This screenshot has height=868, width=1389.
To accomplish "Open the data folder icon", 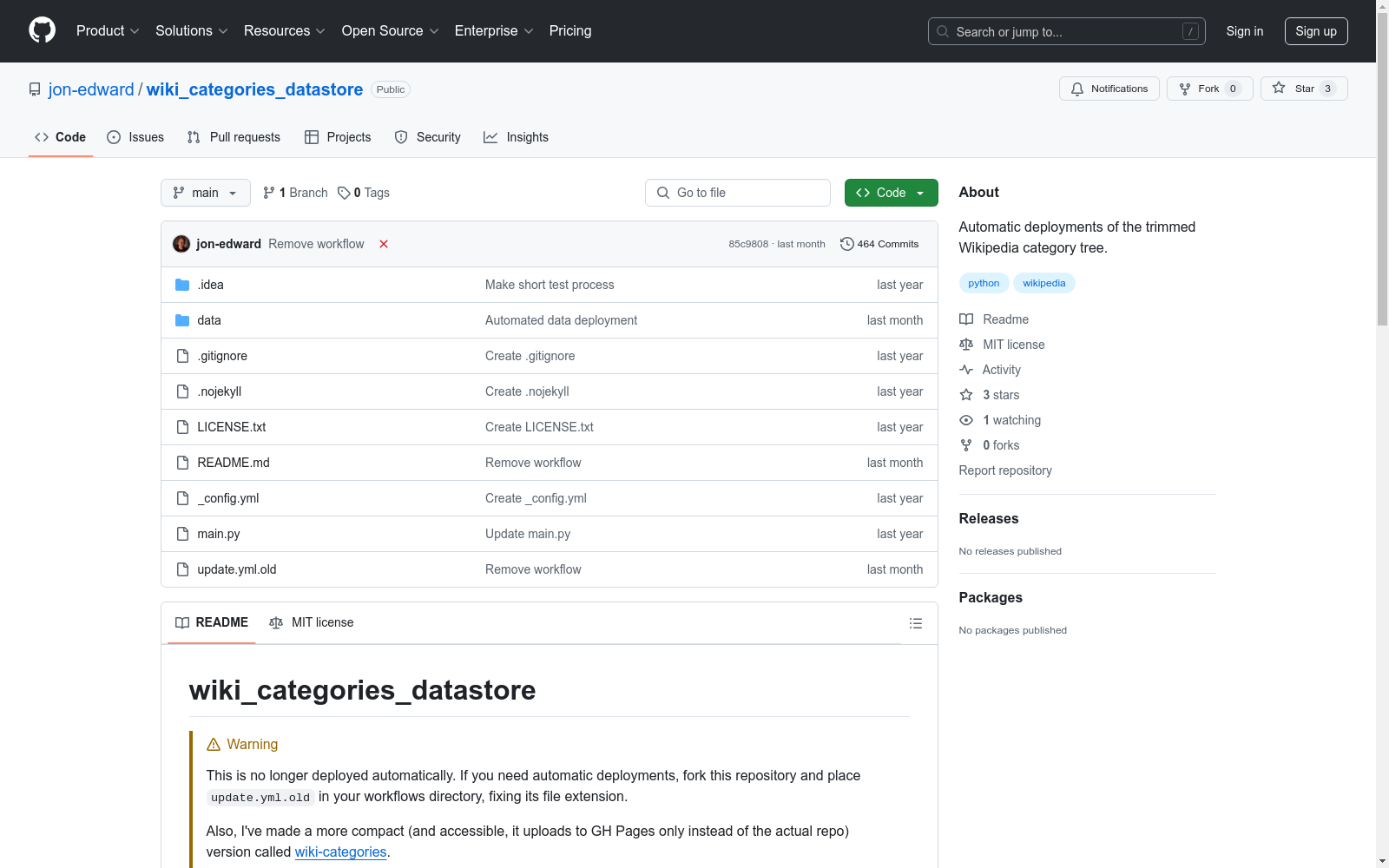I will click(x=182, y=320).
